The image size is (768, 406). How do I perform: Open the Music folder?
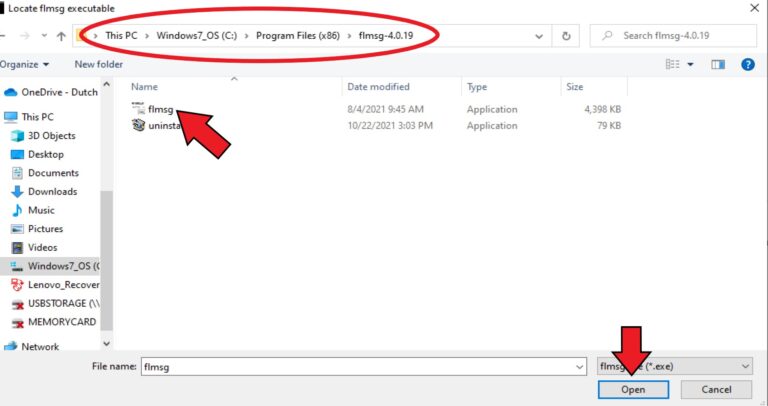click(x=33, y=210)
